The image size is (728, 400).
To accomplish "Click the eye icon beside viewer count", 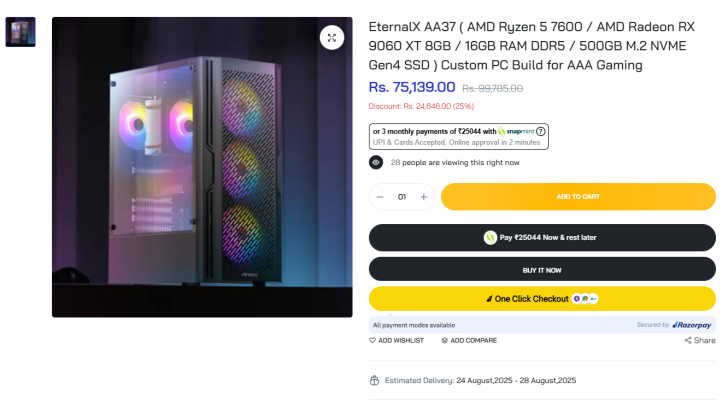I will coord(376,162).
